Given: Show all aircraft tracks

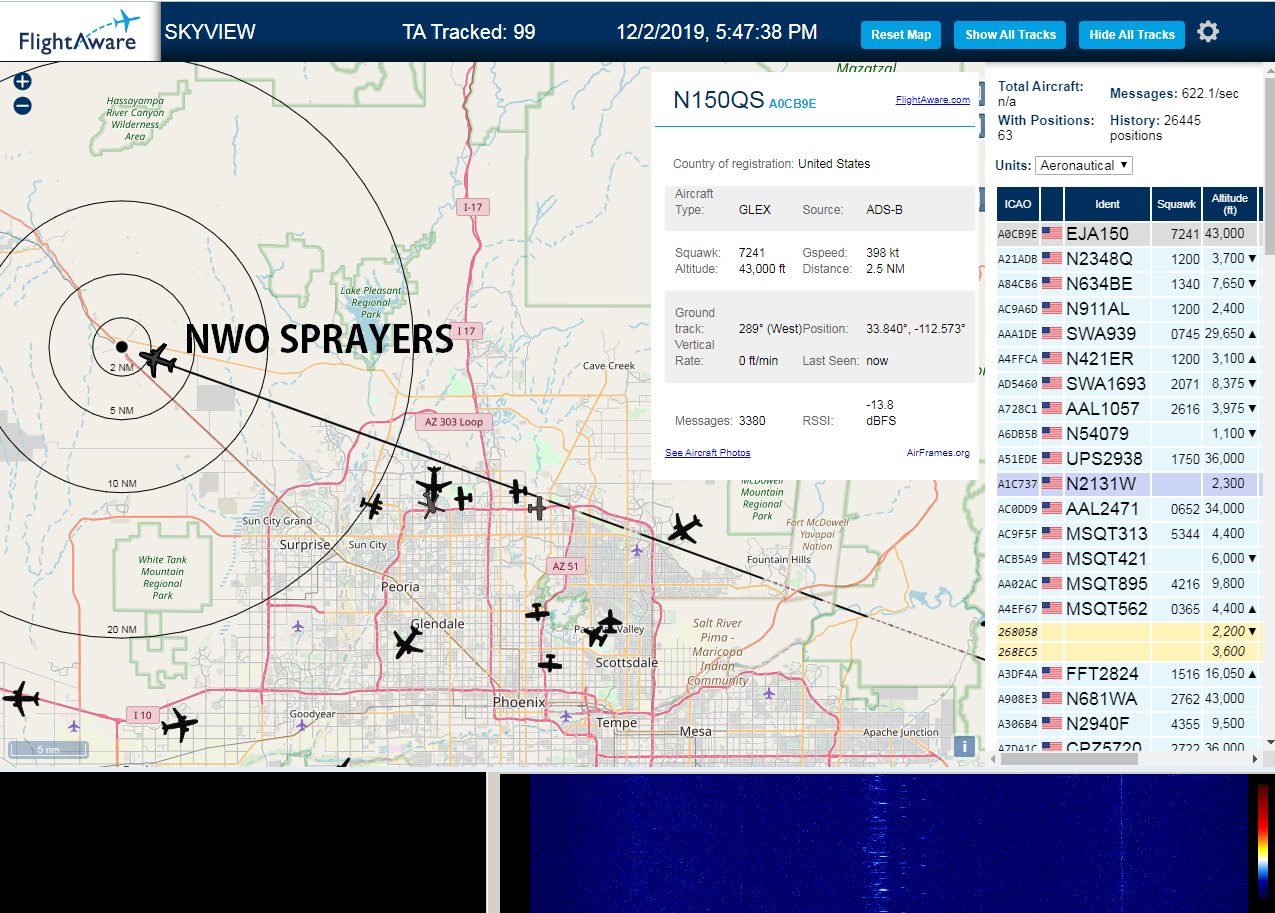Looking at the screenshot, I should pyautogui.click(x=1010, y=35).
